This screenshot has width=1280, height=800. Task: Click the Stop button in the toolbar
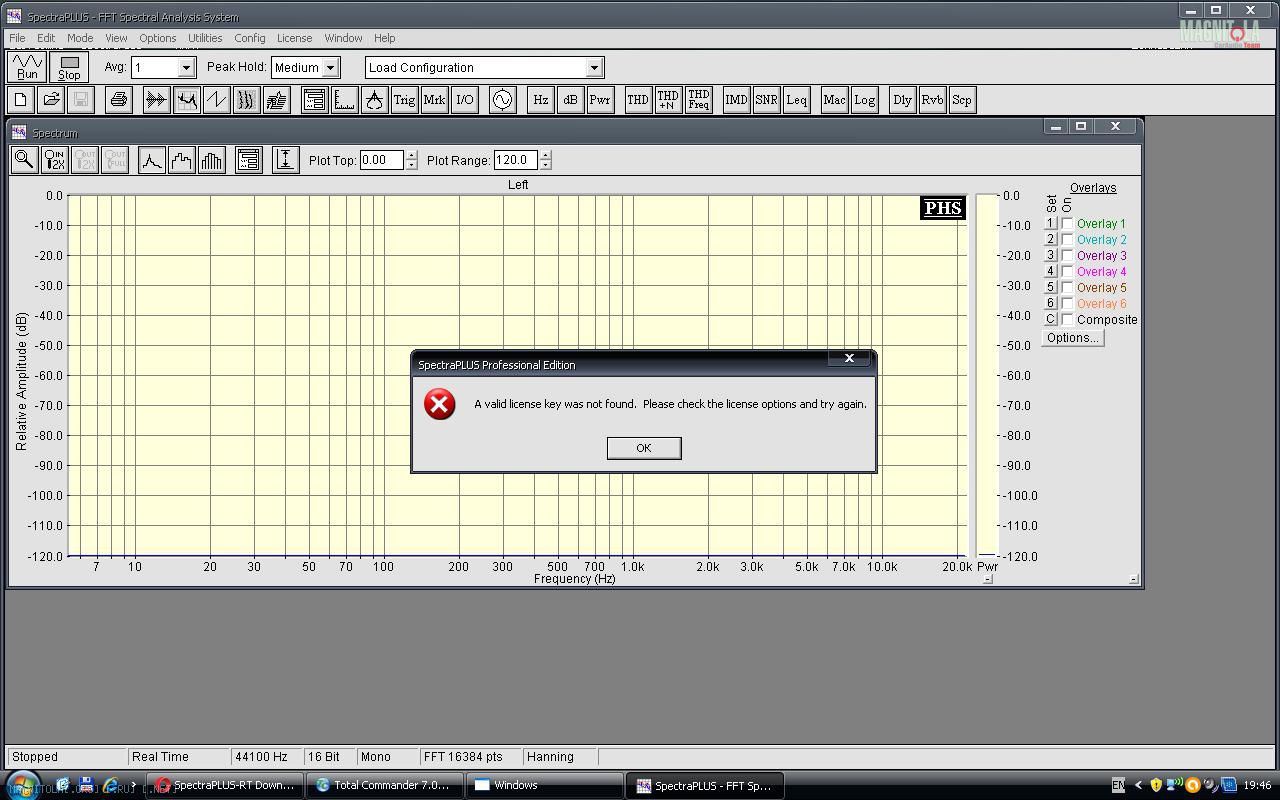tap(69, 67)
